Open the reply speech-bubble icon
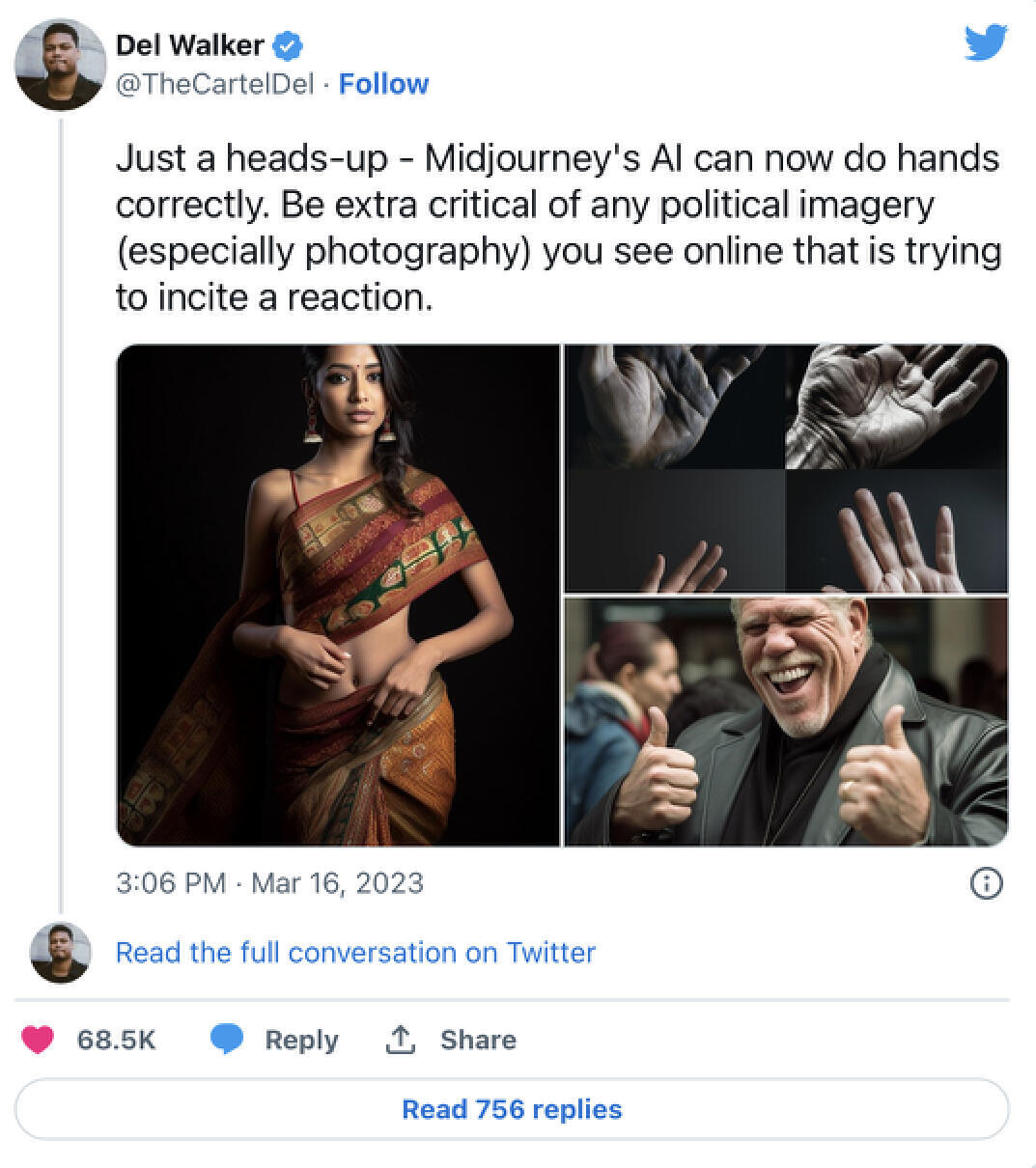Screen dimensions: 1036x1168 (228, 1040)
